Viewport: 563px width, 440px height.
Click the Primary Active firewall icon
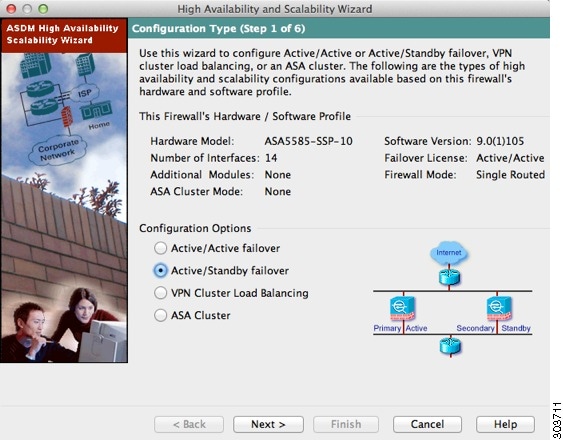(x=403, y=308)
